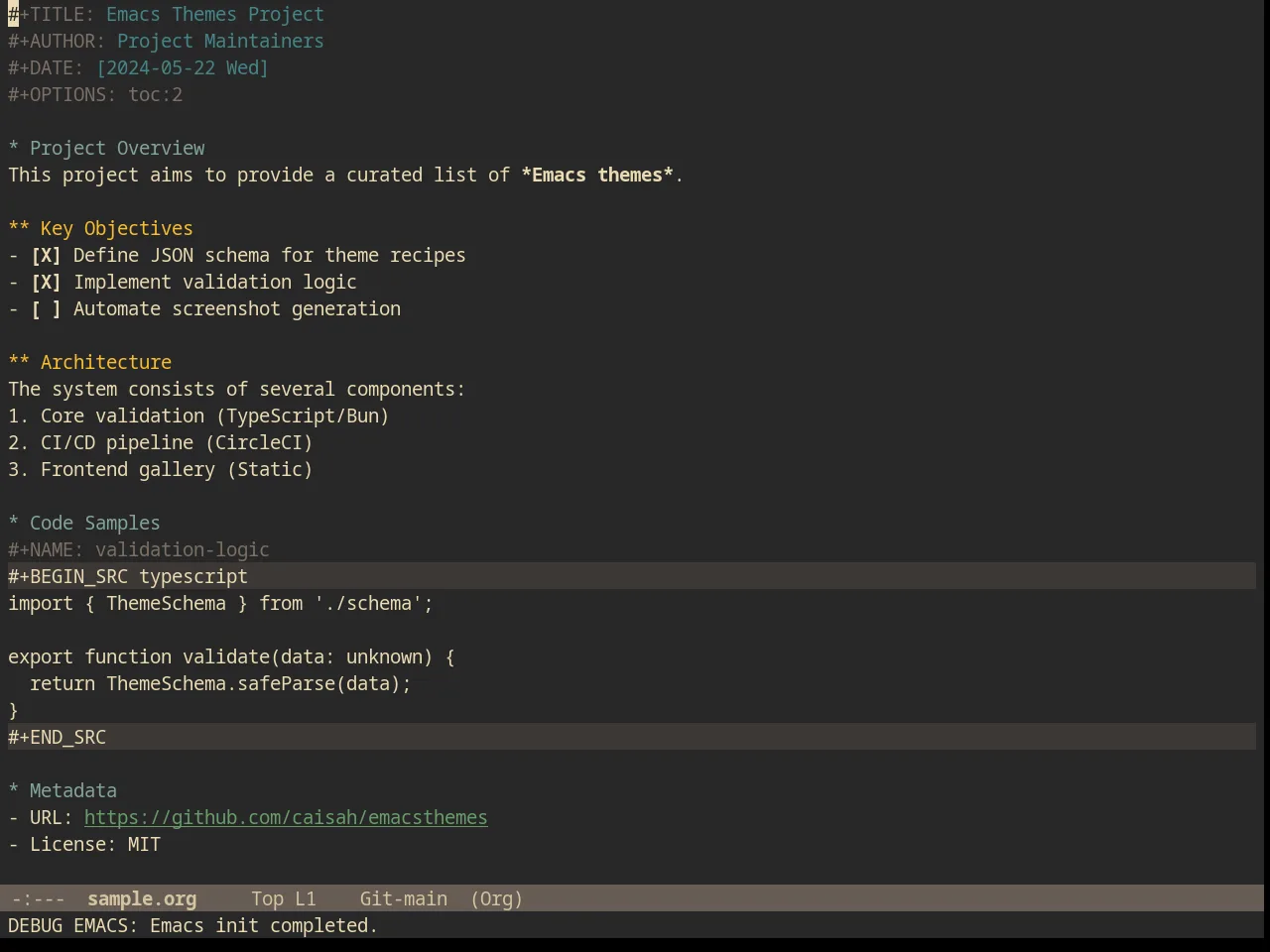Click '#+NAME: validation-logic' line
The height and width of the screenshot is (952, 1270).
[139, 549]
